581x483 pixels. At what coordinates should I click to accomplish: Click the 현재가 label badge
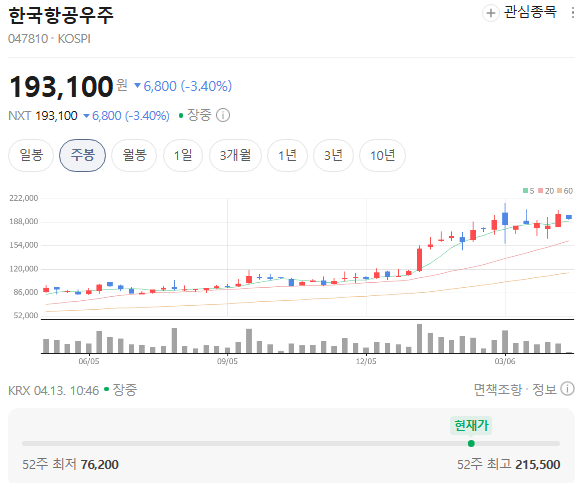pyautogui.click(x=471, y=425)
